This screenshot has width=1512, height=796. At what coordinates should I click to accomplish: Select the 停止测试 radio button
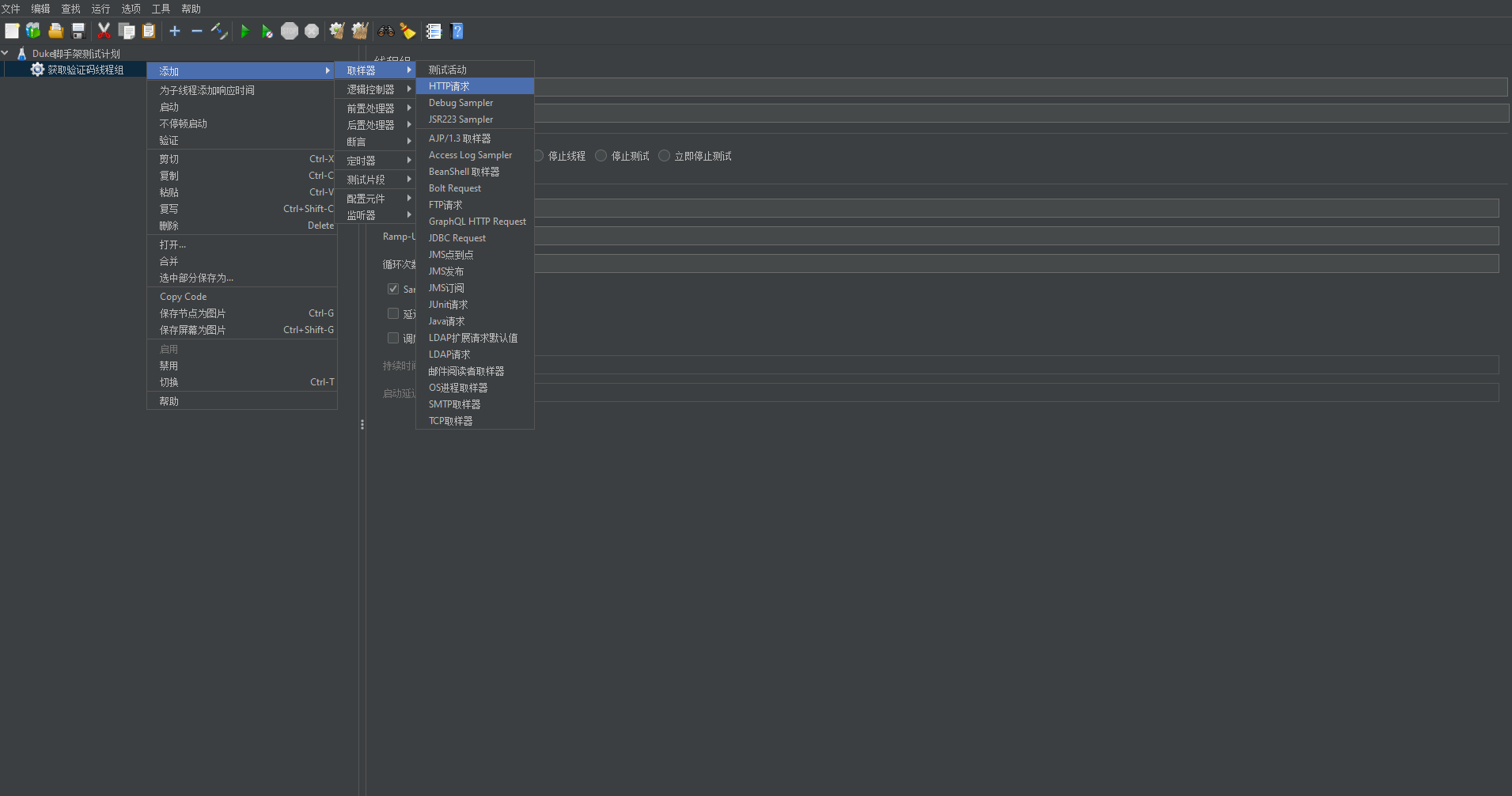(x=601, y=156)
